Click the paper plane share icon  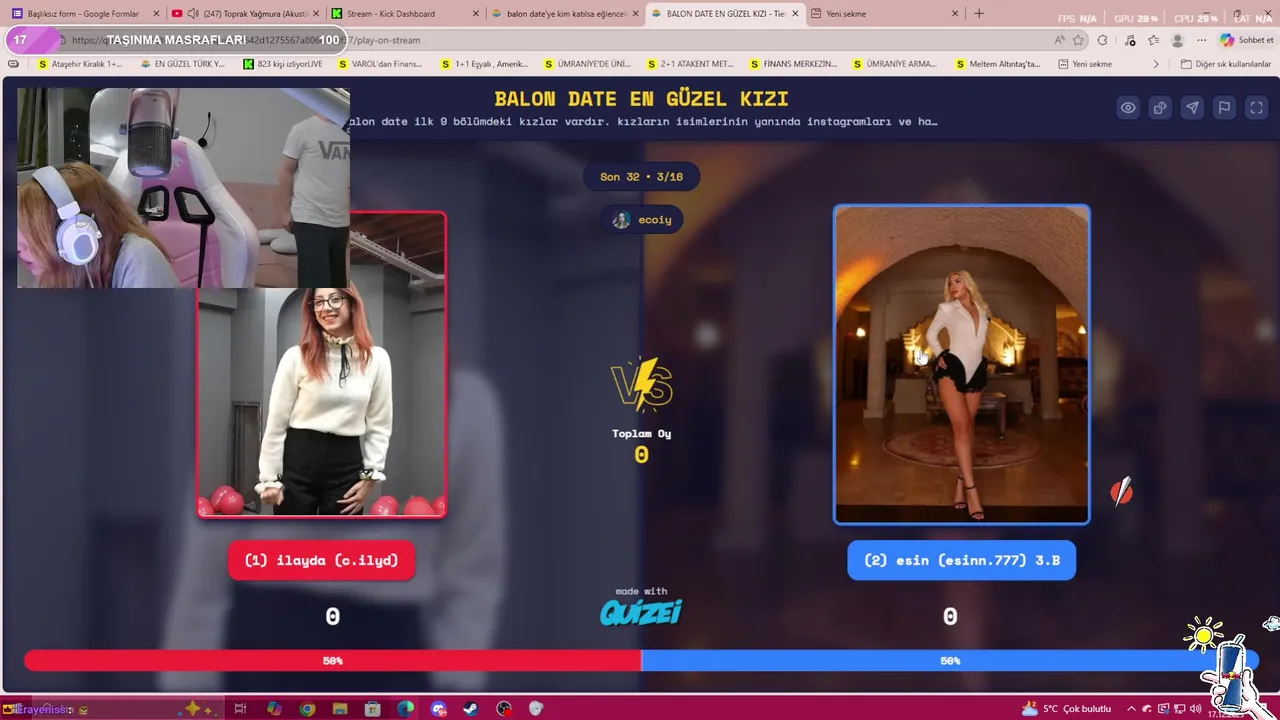point(1192,108)
